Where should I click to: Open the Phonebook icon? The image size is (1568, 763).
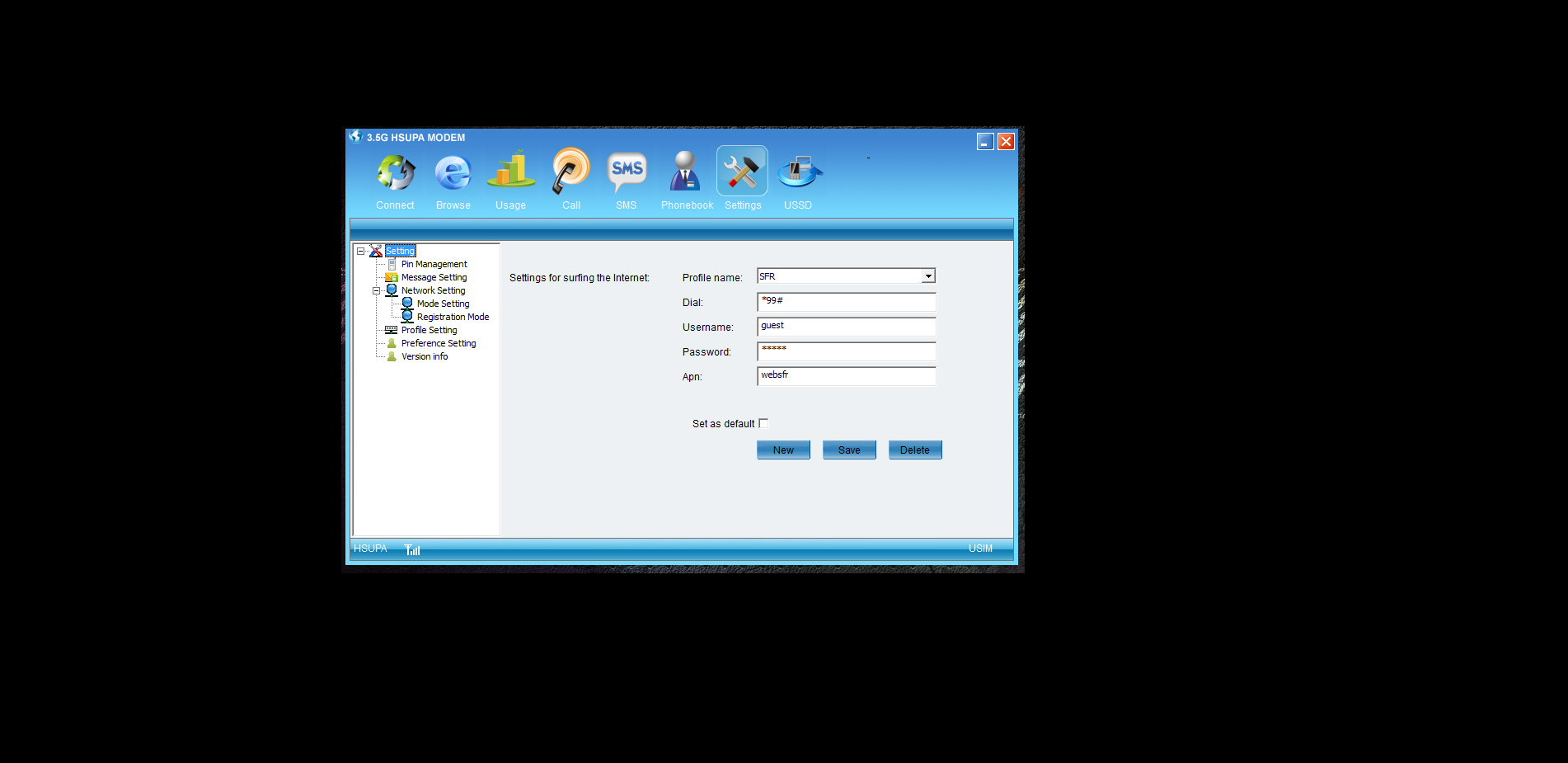[685, 172]
